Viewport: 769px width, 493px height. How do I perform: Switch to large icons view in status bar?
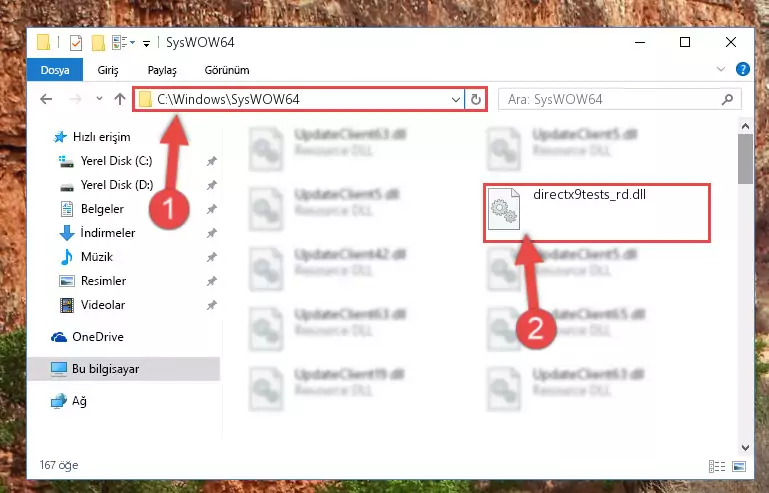pos(739,466)
